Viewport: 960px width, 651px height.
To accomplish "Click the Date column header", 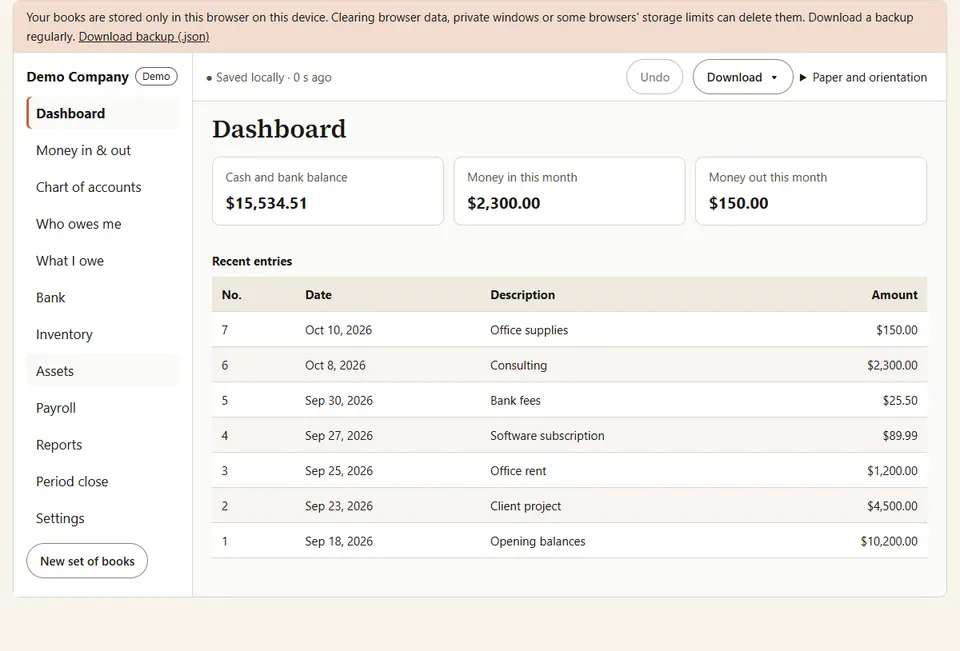I will tap(318, 295).
